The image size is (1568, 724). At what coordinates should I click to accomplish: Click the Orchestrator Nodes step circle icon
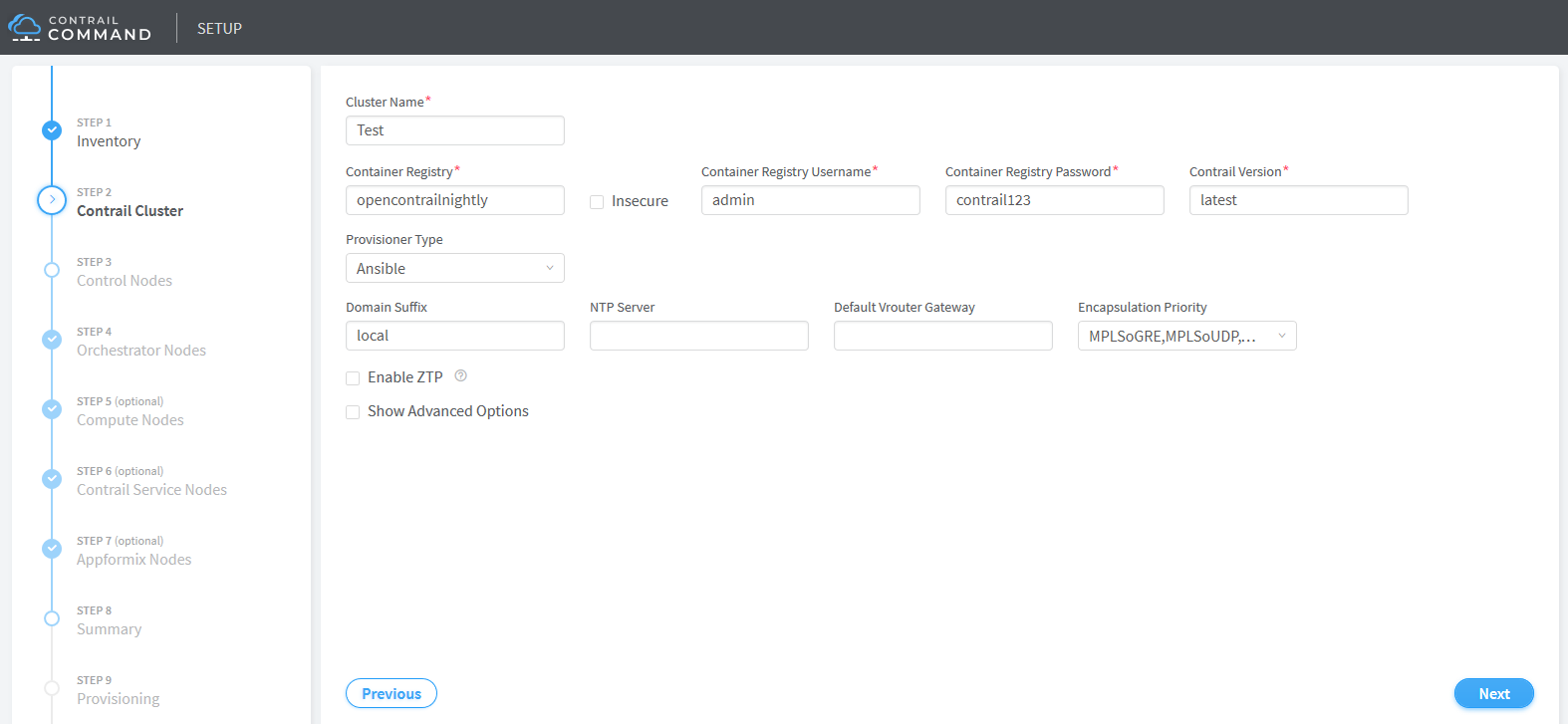click(x=52, y=340)
